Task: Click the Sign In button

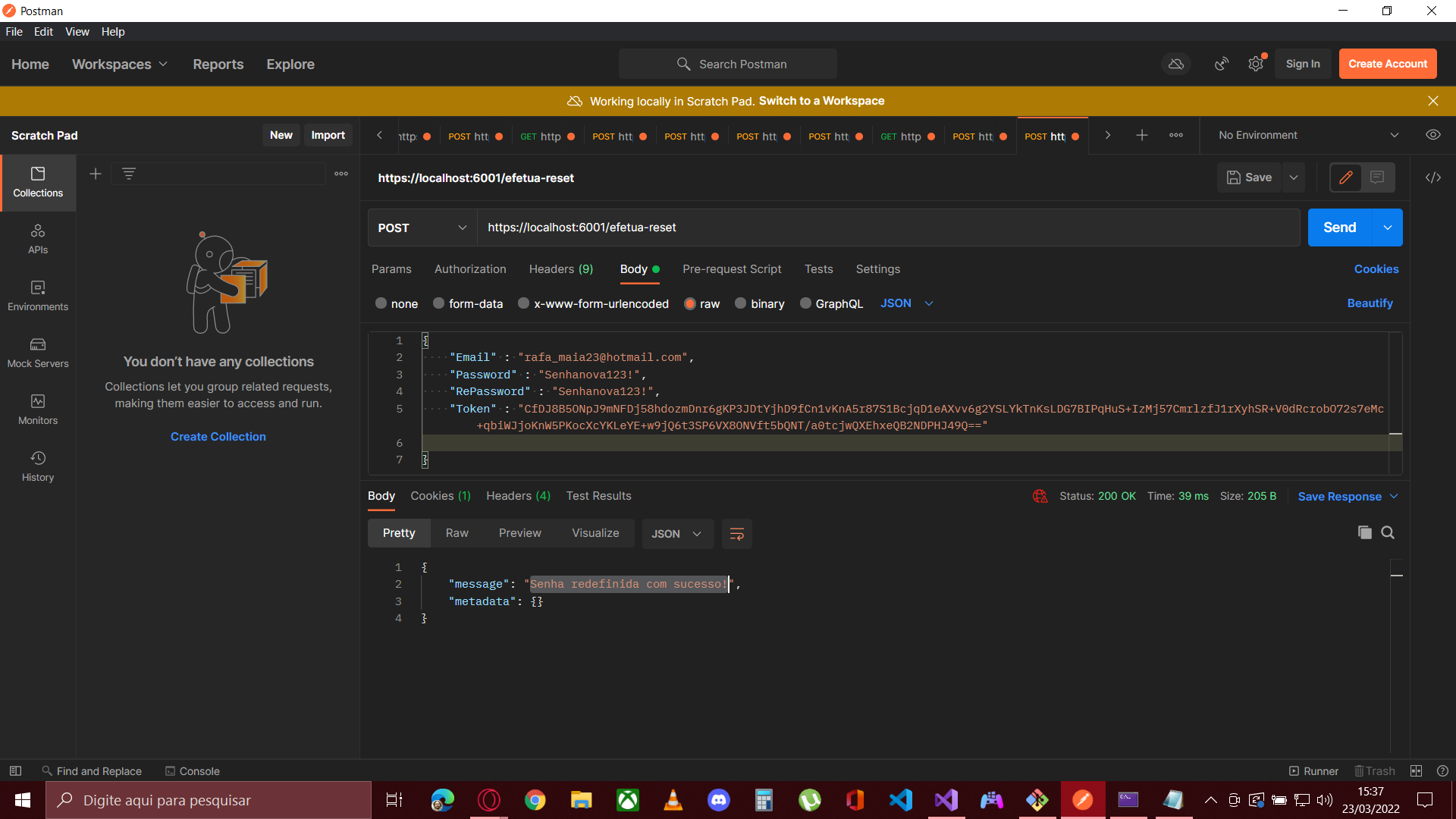Action: [x=1303, y=64]
